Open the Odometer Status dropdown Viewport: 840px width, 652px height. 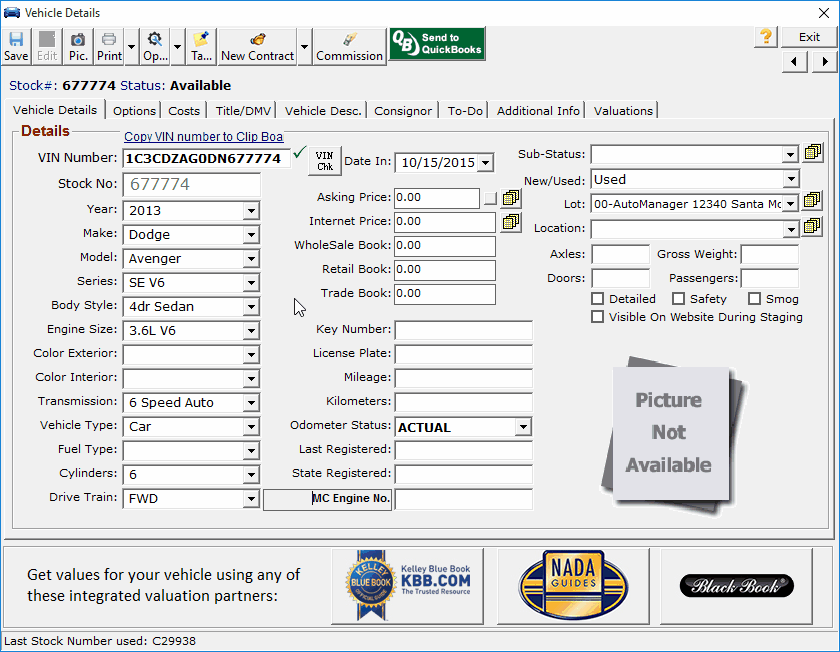point(523,427)
